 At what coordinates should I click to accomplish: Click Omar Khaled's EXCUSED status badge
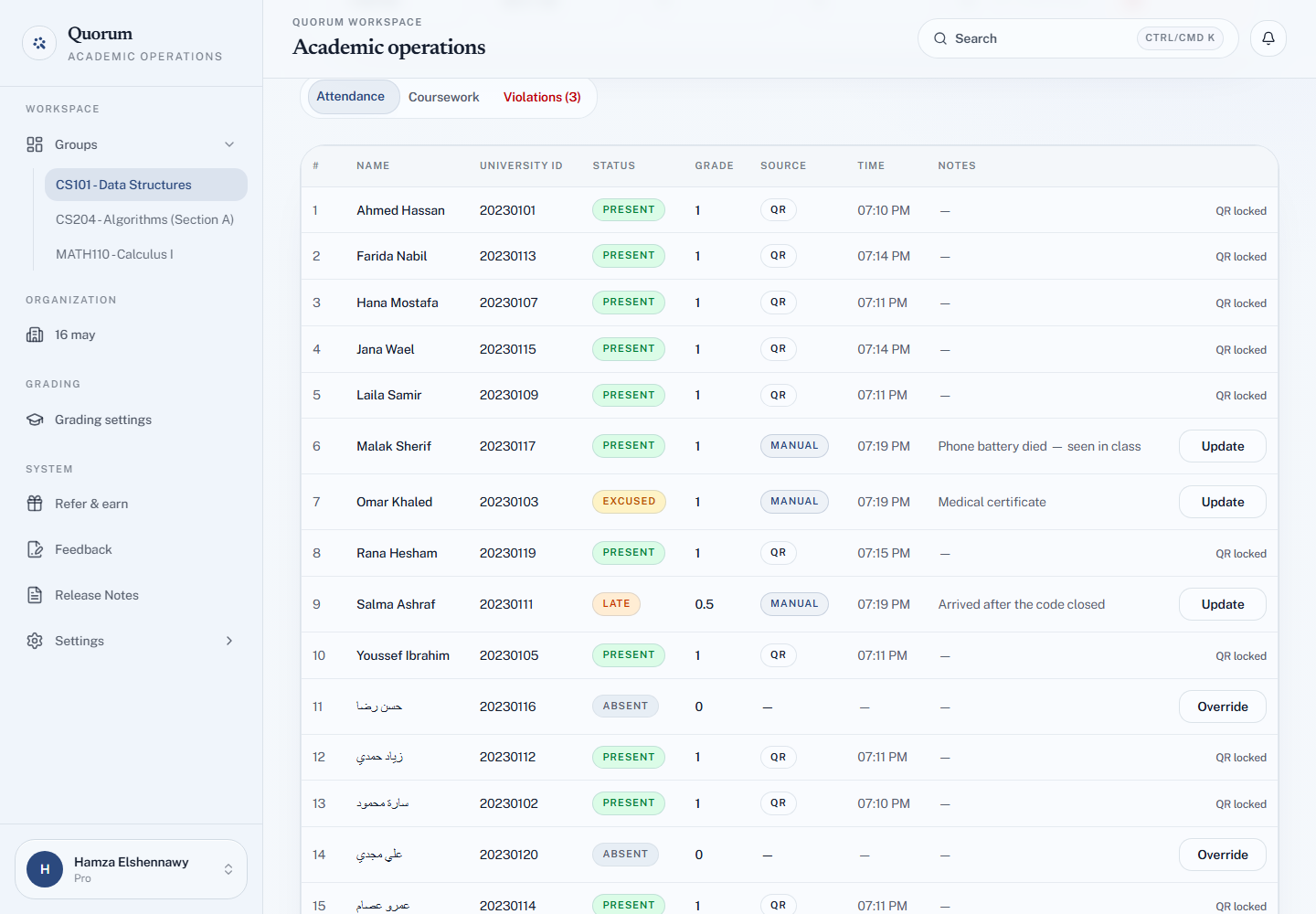click(629, 502)
